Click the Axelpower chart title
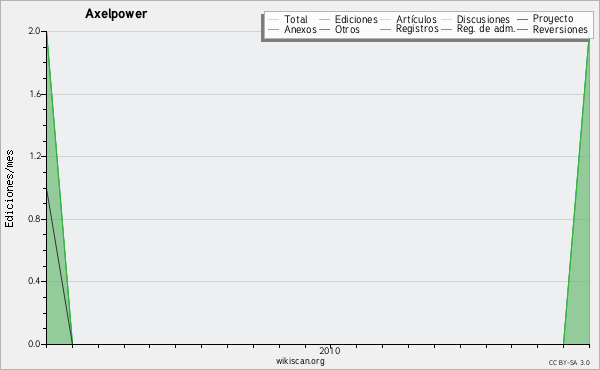 click(x=116, y=14)
